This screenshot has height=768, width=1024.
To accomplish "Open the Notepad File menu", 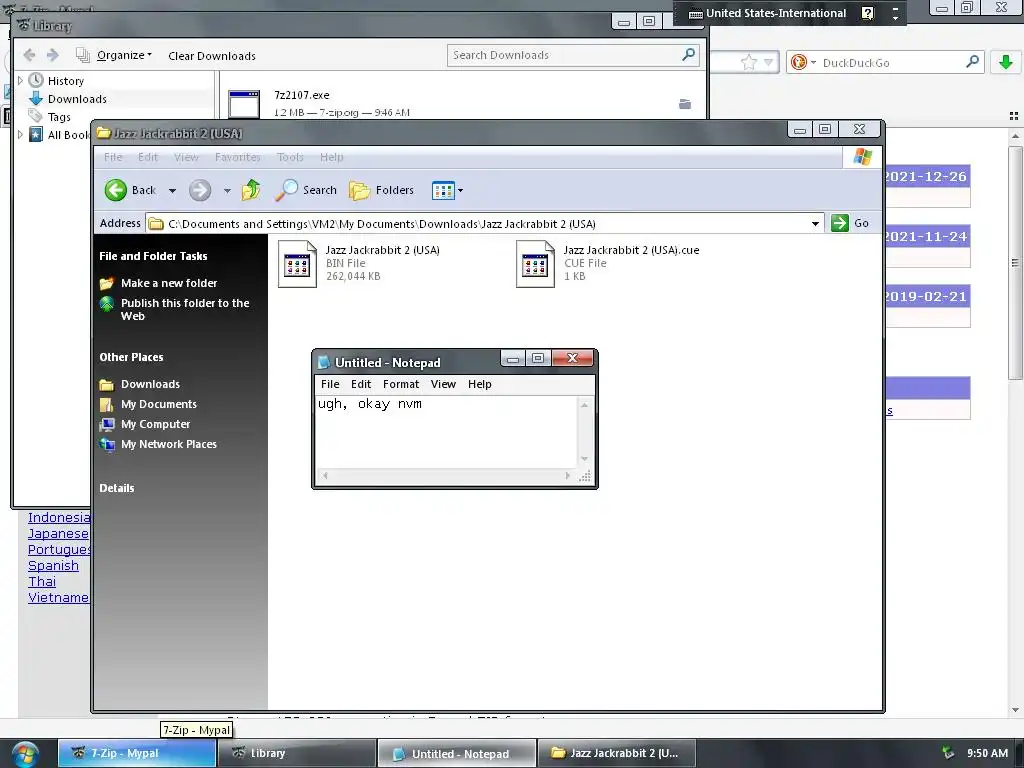I will 330,384.
